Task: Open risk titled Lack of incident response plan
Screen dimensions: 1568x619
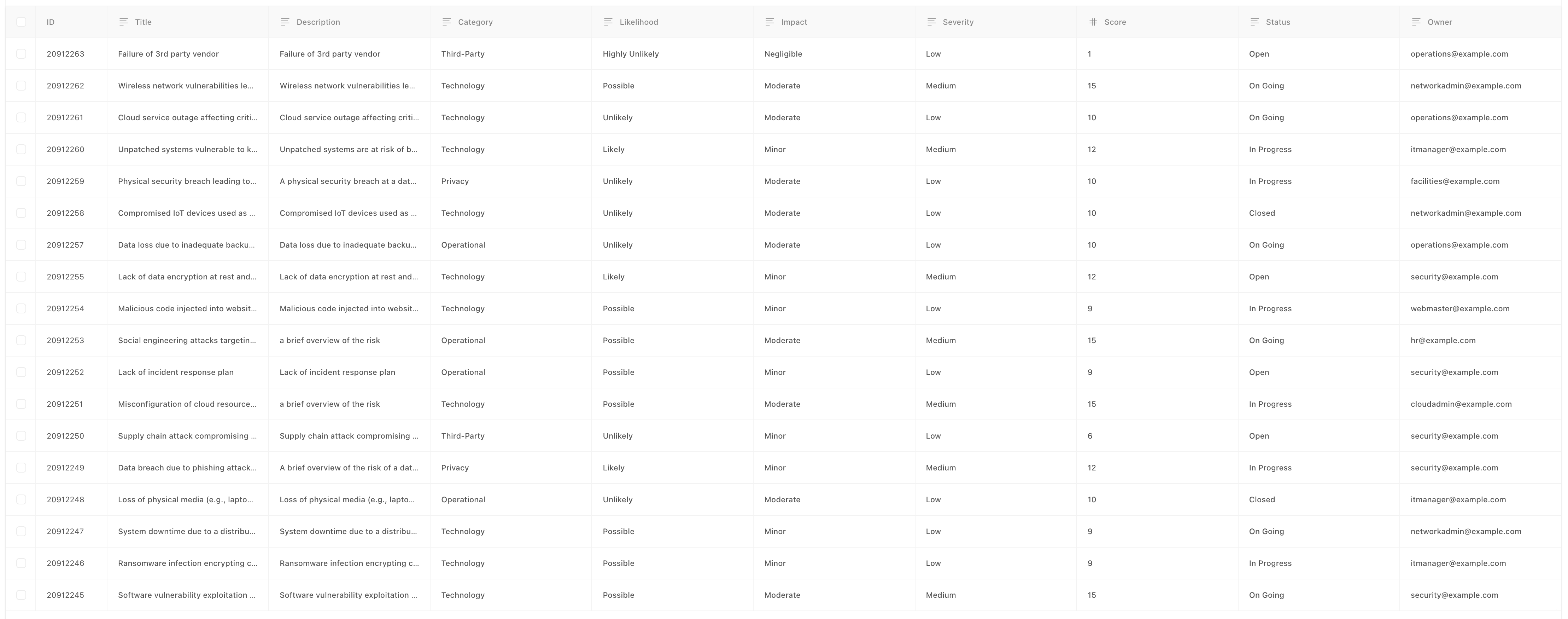Action: click(x=176, y=372)
